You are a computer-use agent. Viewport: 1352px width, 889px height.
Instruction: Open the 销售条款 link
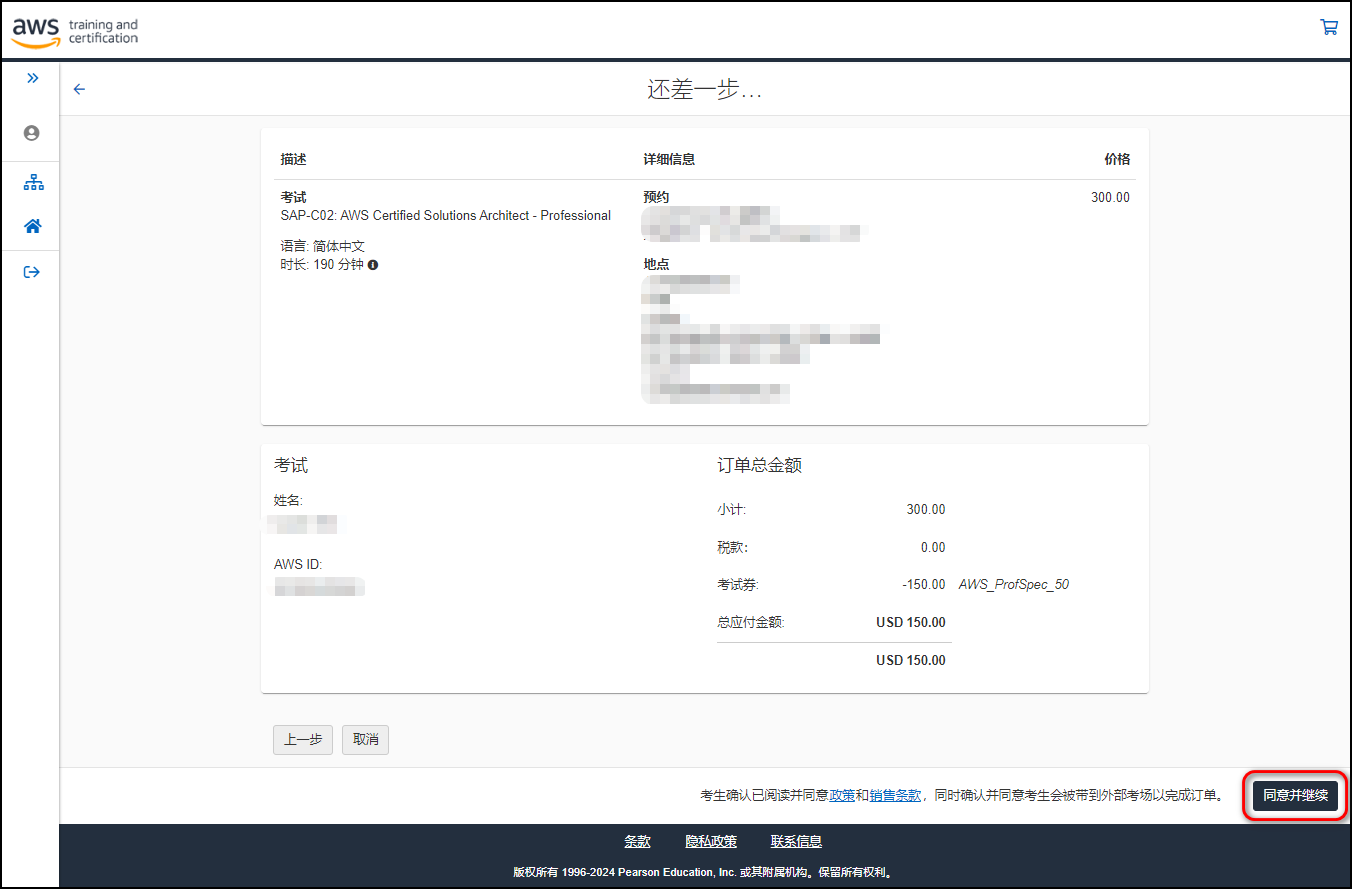(895, 796)
